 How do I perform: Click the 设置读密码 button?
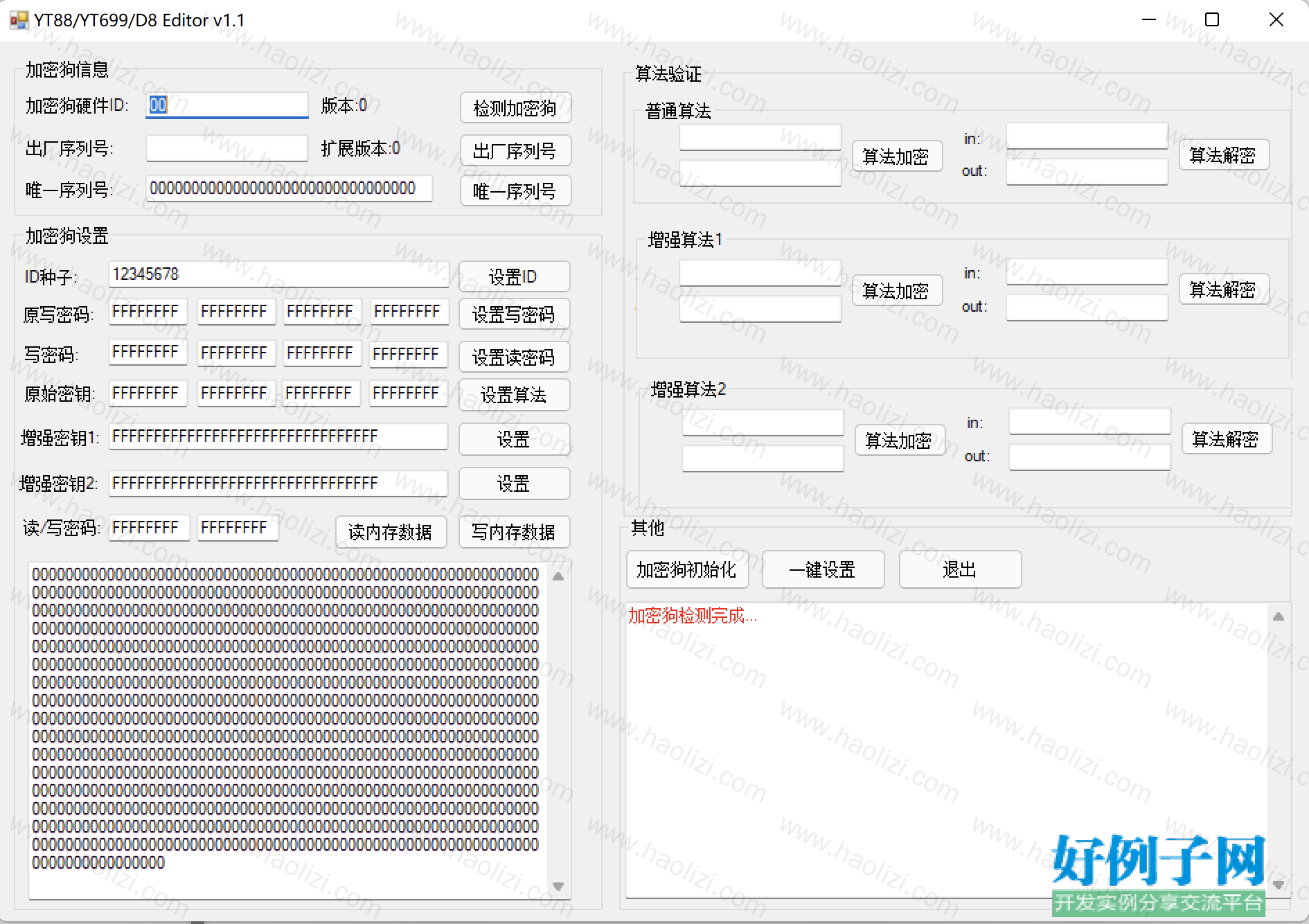[514, 357]
